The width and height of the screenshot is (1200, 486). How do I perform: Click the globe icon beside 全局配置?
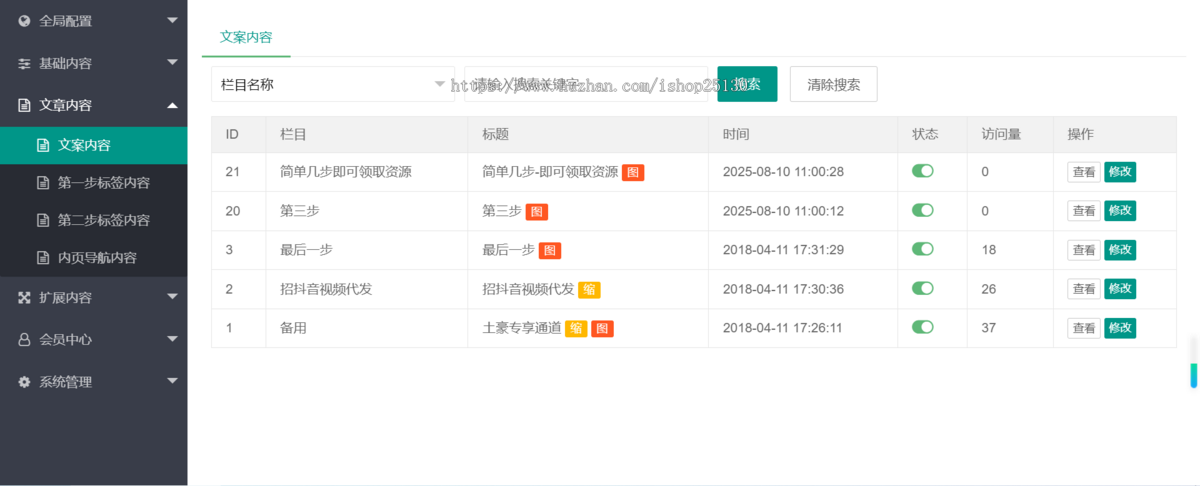click(x=25, y=20)
